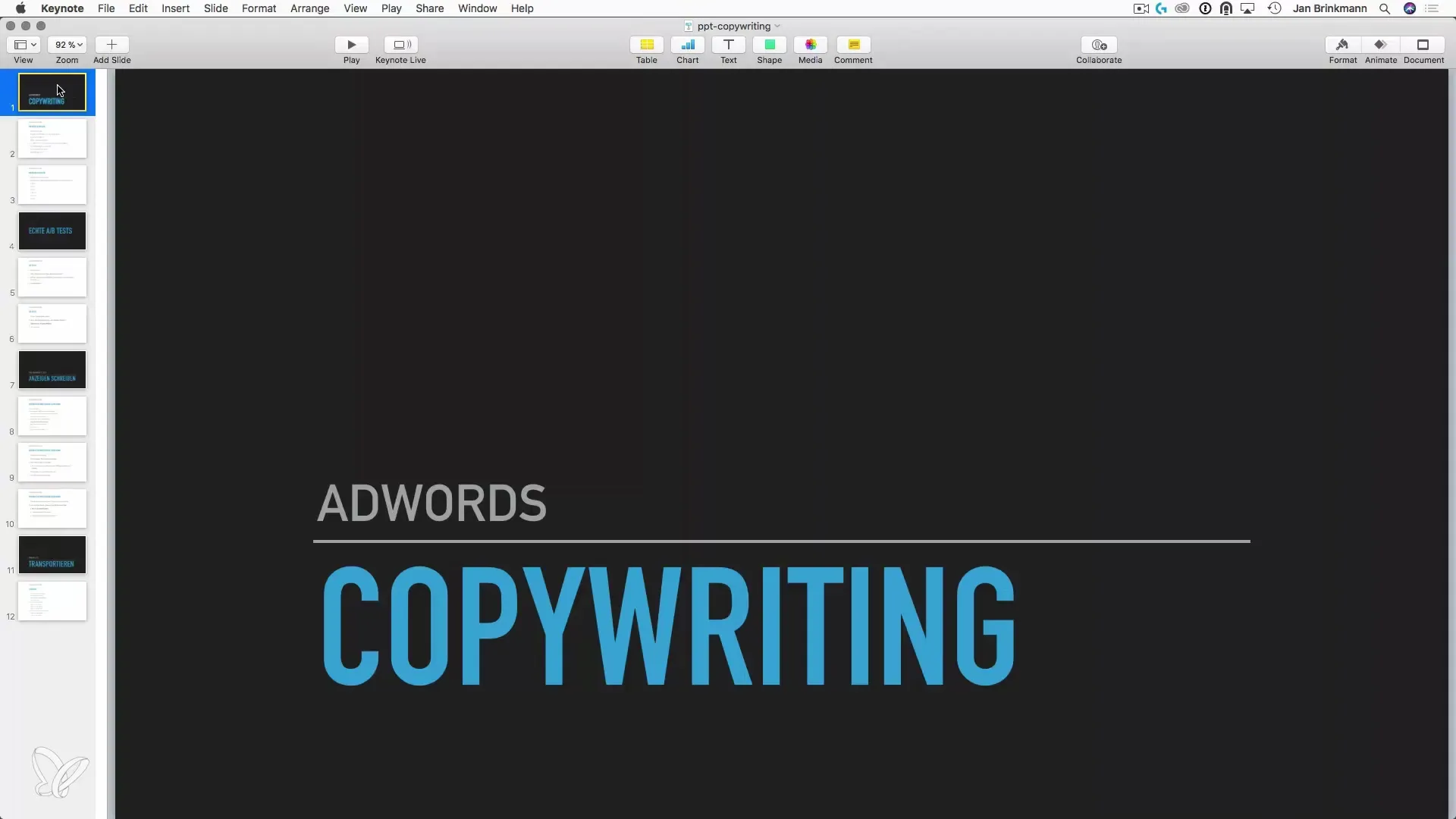Open the Keynote application menu
The height and width of the screenshot is (819, 1456).
pyautogui.click(x=62, y=8)
